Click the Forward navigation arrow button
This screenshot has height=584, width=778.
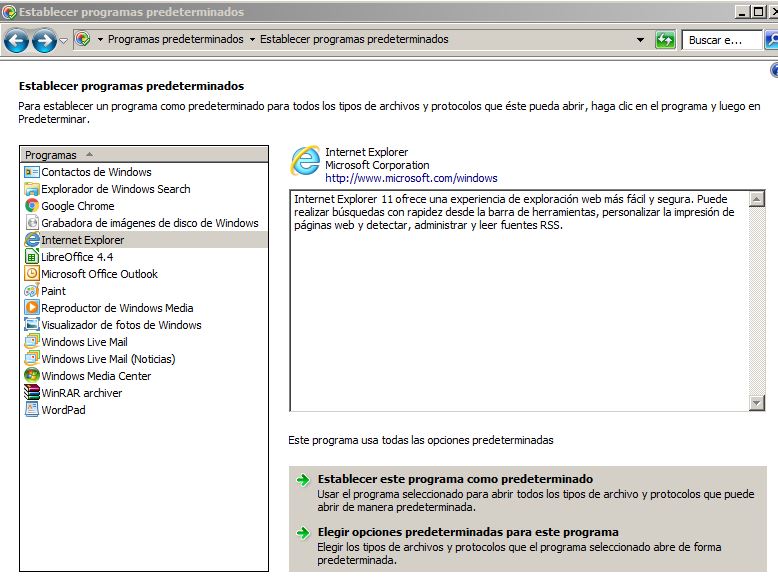44,40
